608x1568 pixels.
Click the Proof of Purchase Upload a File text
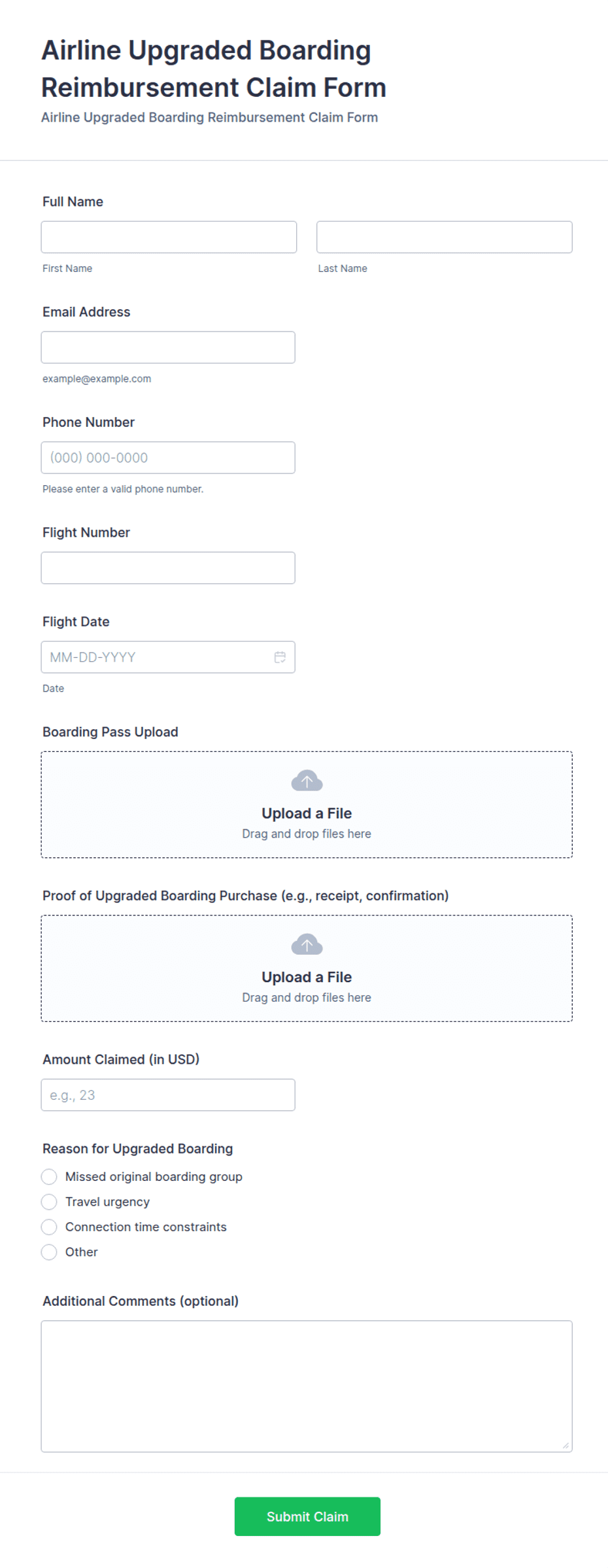pos(307,977)
